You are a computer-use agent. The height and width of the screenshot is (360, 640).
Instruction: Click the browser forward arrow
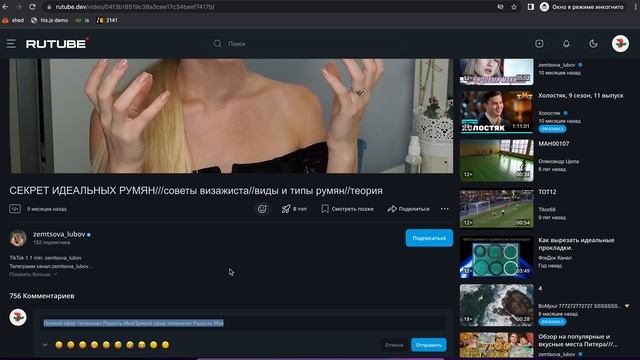point(19,7)
